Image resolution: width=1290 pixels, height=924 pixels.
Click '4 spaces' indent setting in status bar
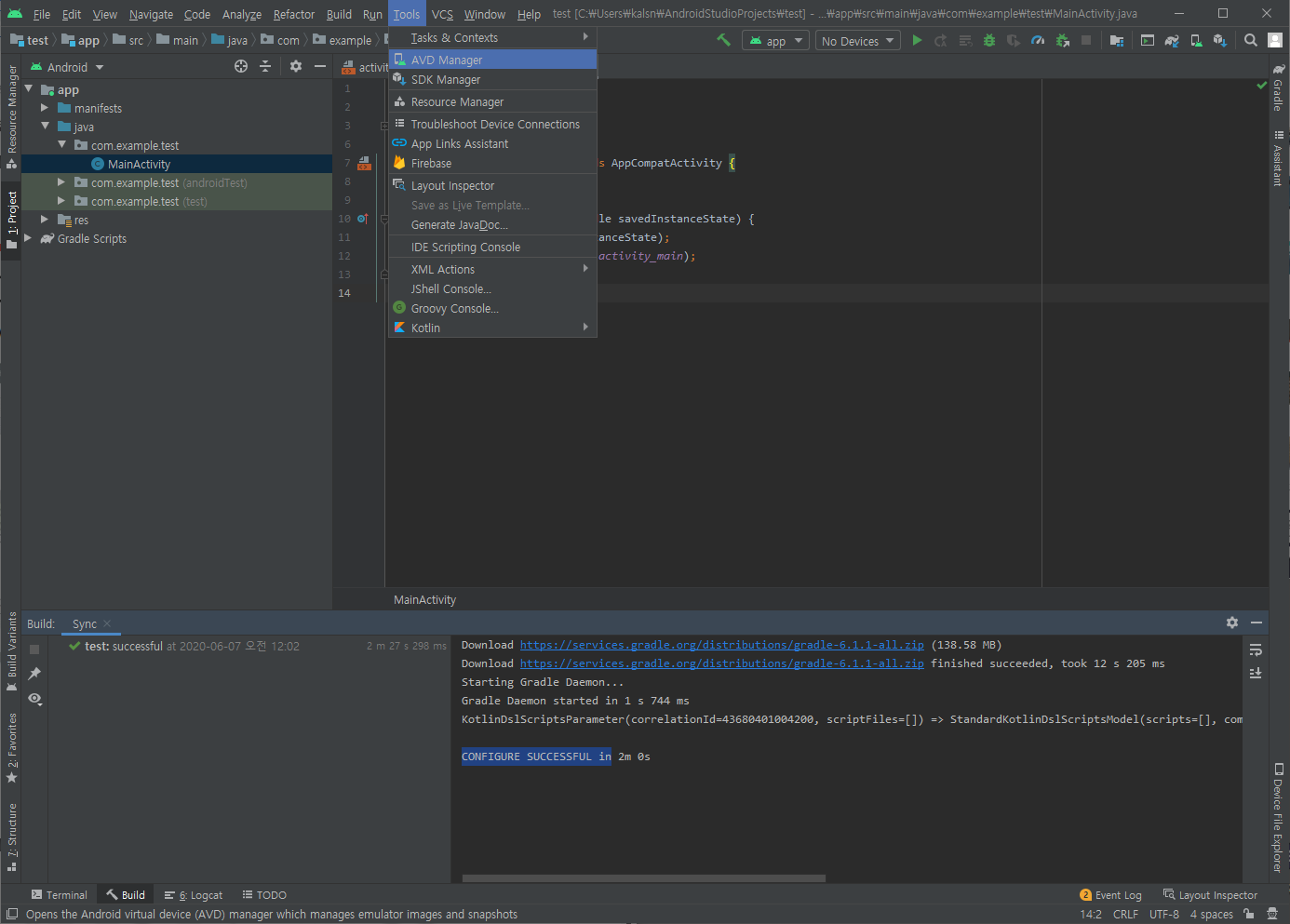tap(1211, 914)
